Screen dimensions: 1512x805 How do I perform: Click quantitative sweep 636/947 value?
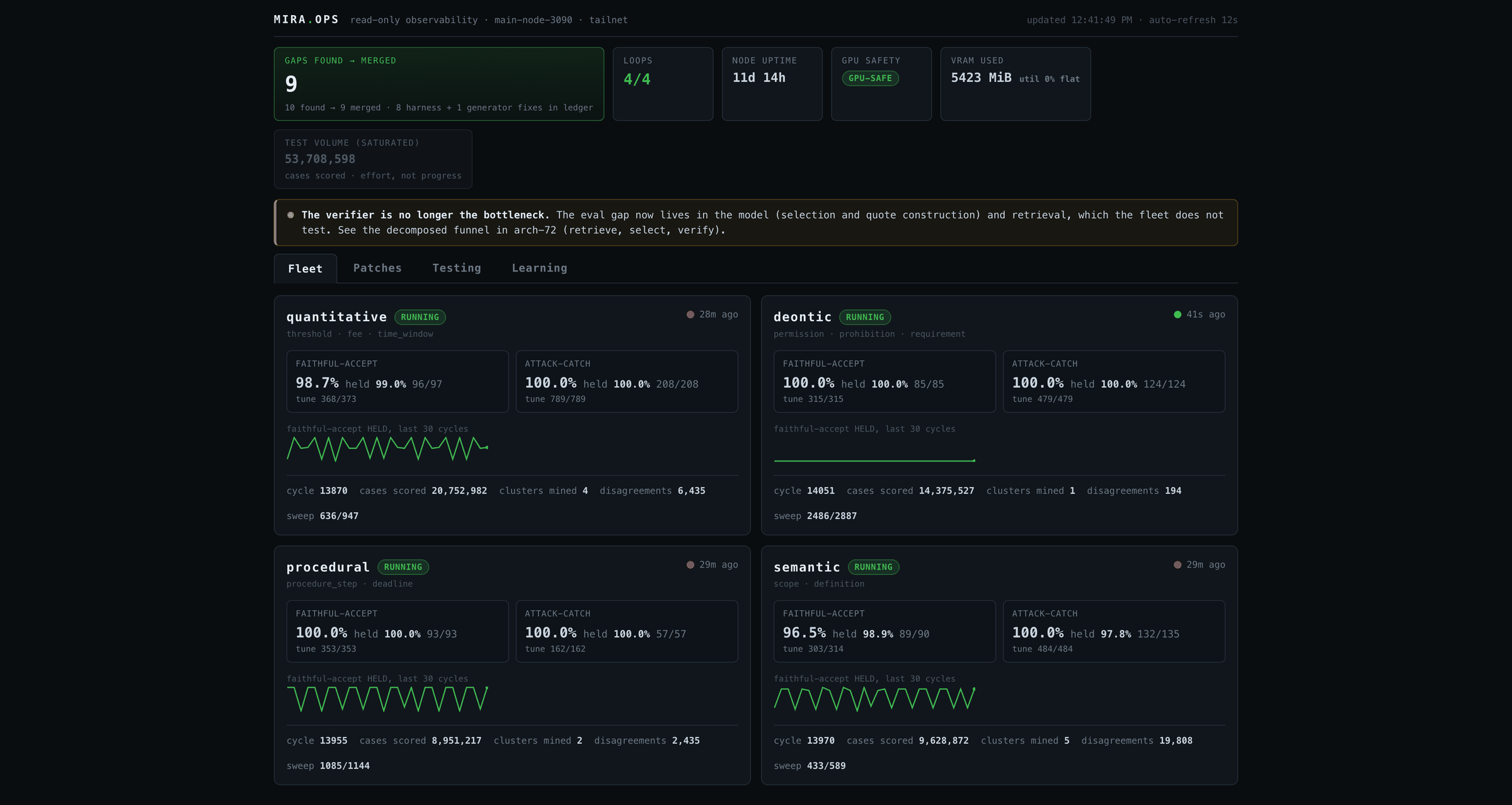339,516
